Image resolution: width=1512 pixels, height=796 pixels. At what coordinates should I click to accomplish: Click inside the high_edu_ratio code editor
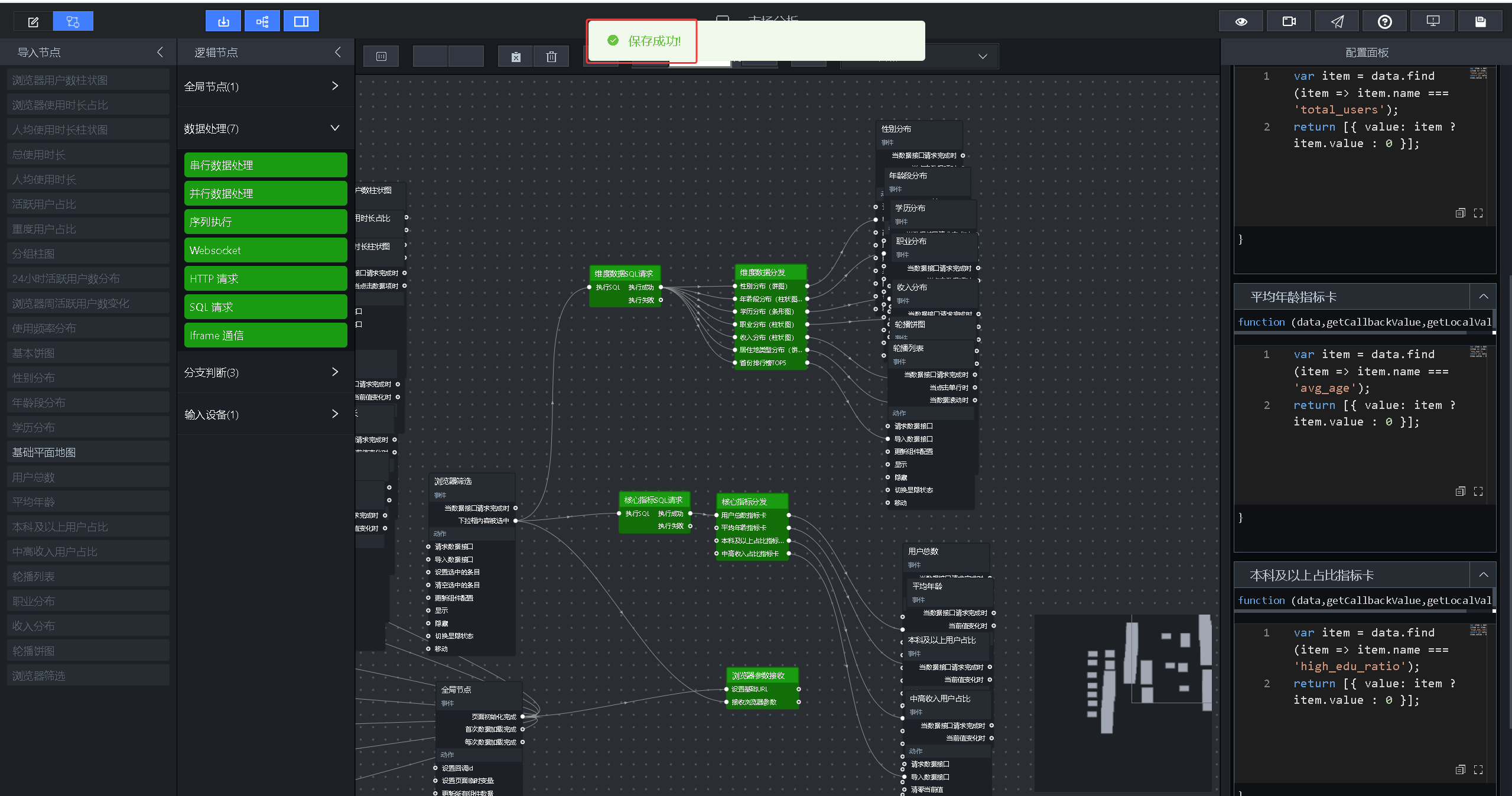1365,703
